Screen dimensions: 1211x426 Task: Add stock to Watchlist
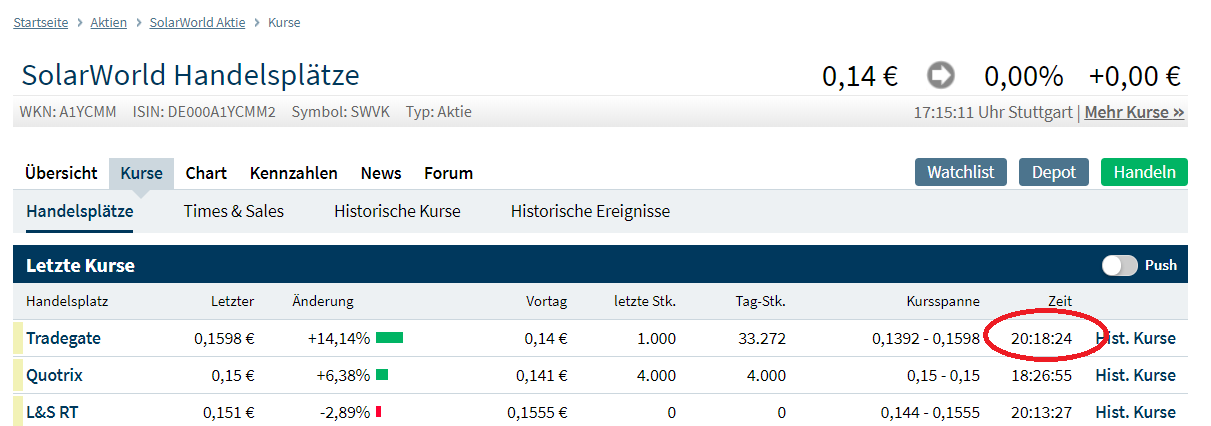pyautogui.click(x=960, y=172)
